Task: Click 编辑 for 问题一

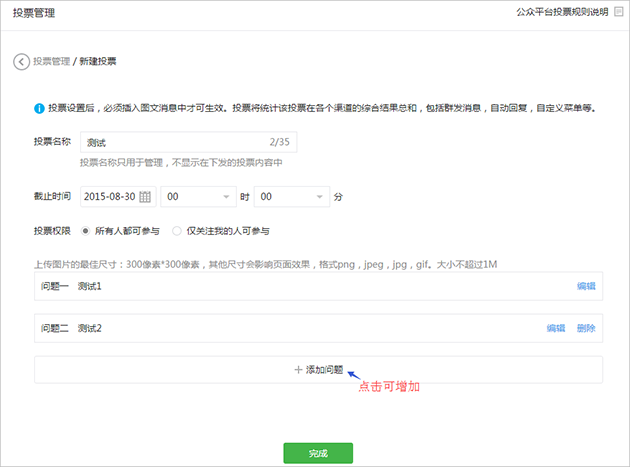Action: point(586,286)
